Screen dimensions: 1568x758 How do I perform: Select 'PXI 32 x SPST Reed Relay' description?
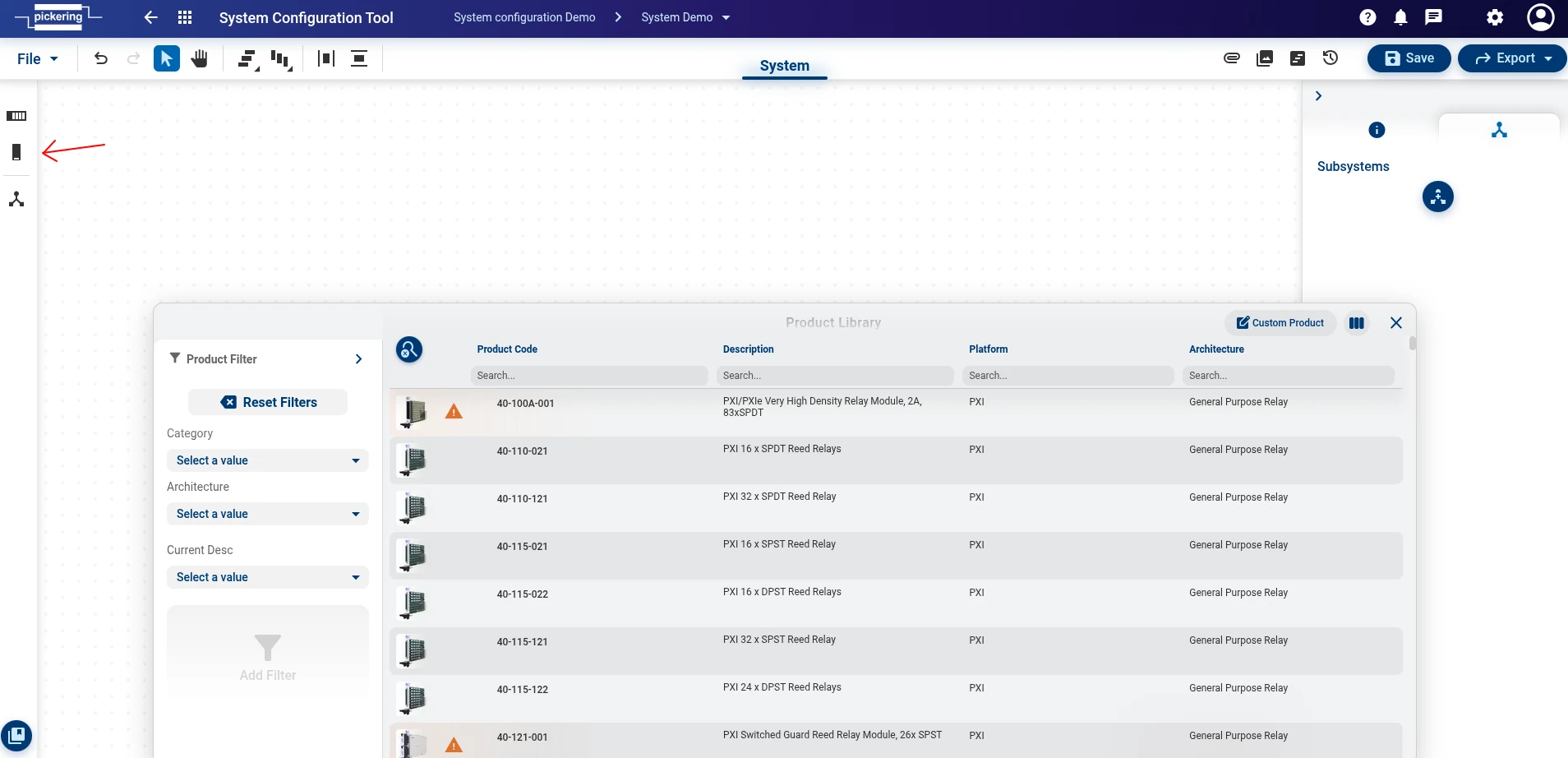pos(779,640)
